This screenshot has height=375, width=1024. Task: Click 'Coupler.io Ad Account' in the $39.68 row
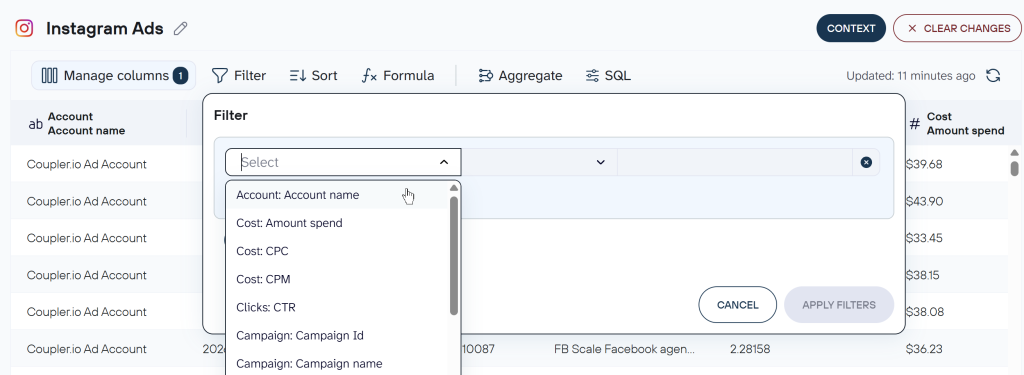pos(87,164)
